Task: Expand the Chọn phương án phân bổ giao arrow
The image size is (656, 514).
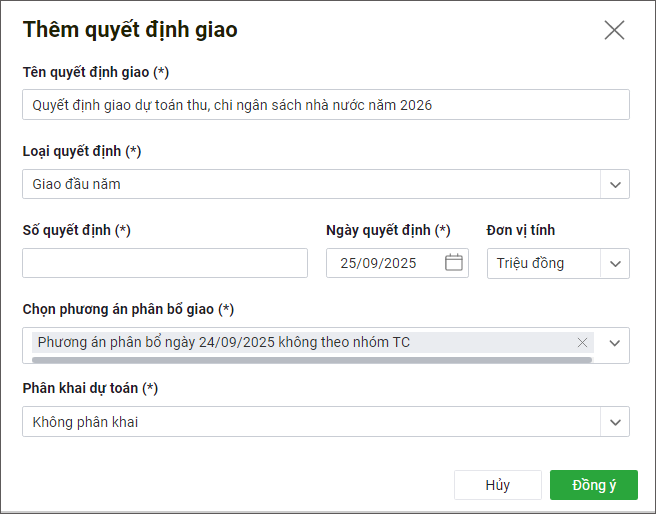Action: [615, 343]
